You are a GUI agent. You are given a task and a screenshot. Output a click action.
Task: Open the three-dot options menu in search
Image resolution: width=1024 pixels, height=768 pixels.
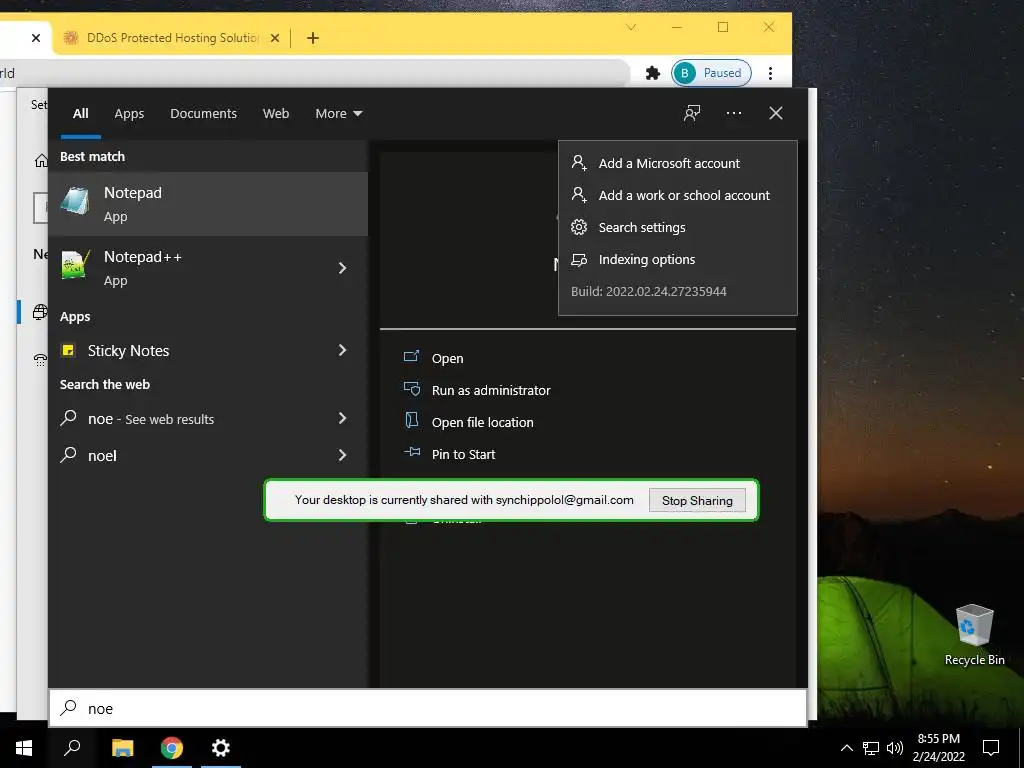pos(733,113)
